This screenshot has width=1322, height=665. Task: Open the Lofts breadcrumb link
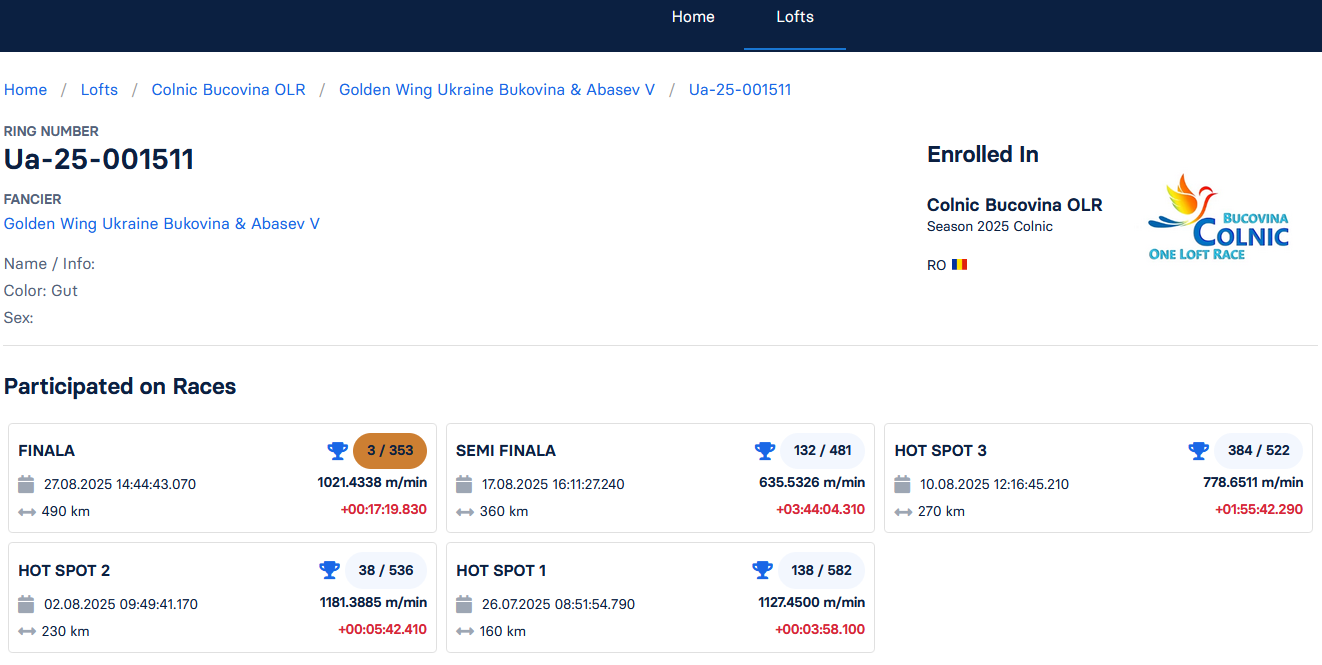(99, 90)
